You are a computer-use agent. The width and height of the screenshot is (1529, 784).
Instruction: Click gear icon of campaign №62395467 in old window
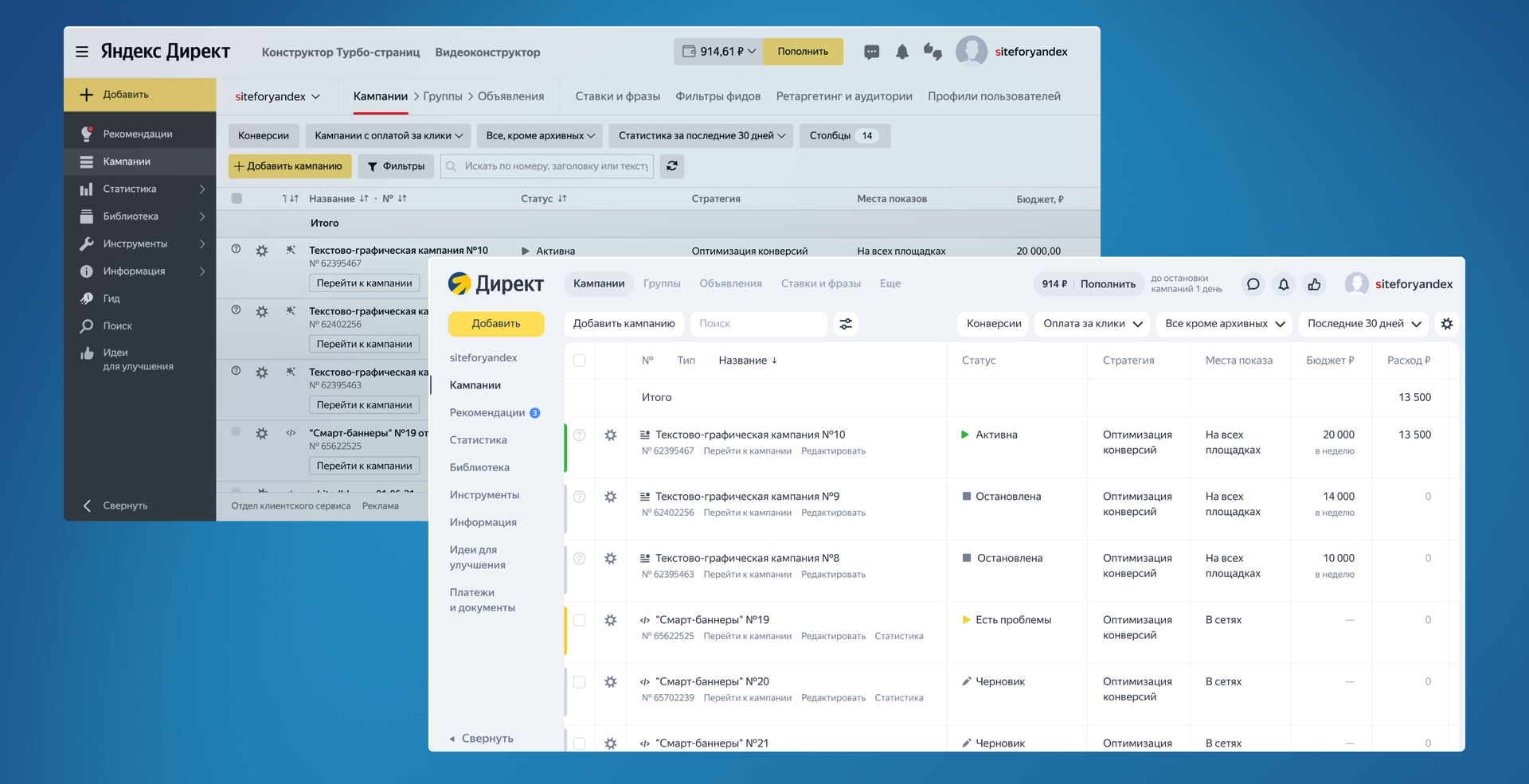(x=262, y=251)
